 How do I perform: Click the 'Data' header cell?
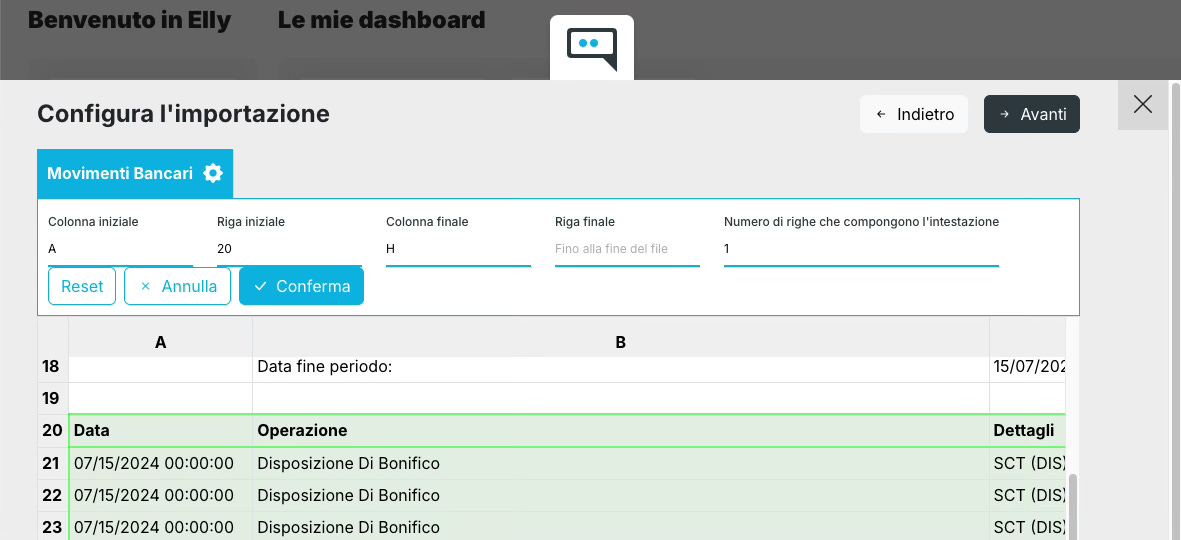coord(160,430)
